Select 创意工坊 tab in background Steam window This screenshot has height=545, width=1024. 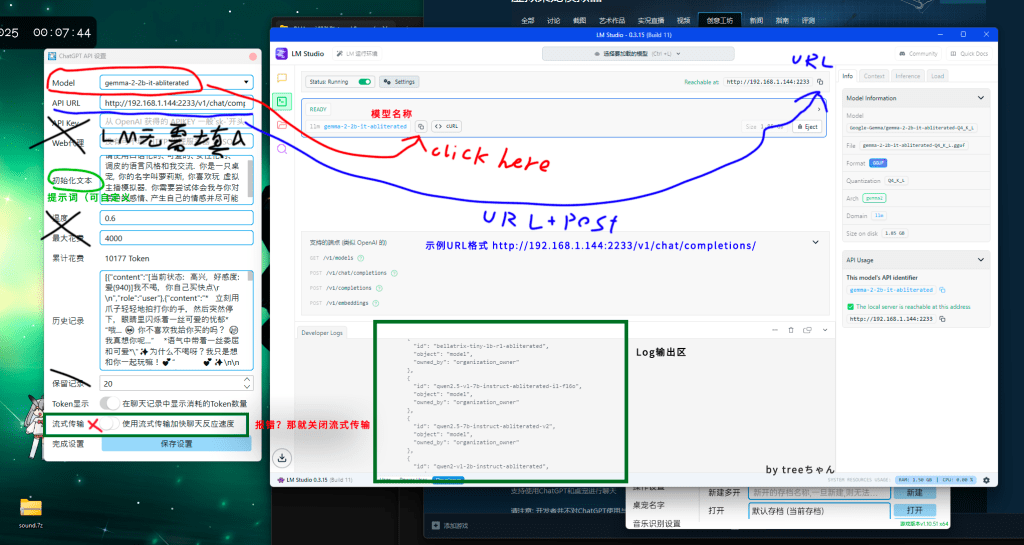click(x=720, y=20)
